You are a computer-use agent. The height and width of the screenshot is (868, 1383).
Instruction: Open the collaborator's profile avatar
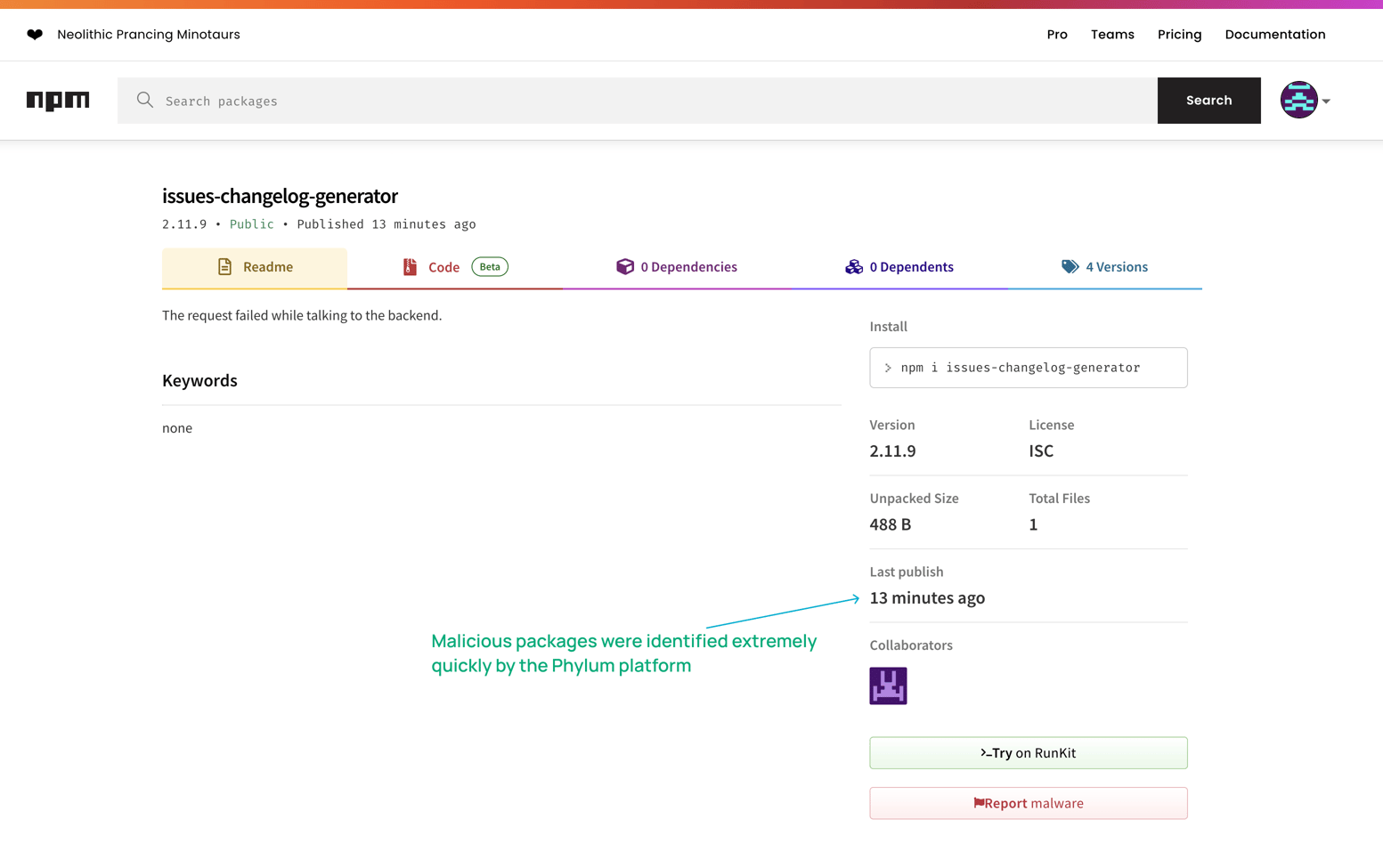888,685
